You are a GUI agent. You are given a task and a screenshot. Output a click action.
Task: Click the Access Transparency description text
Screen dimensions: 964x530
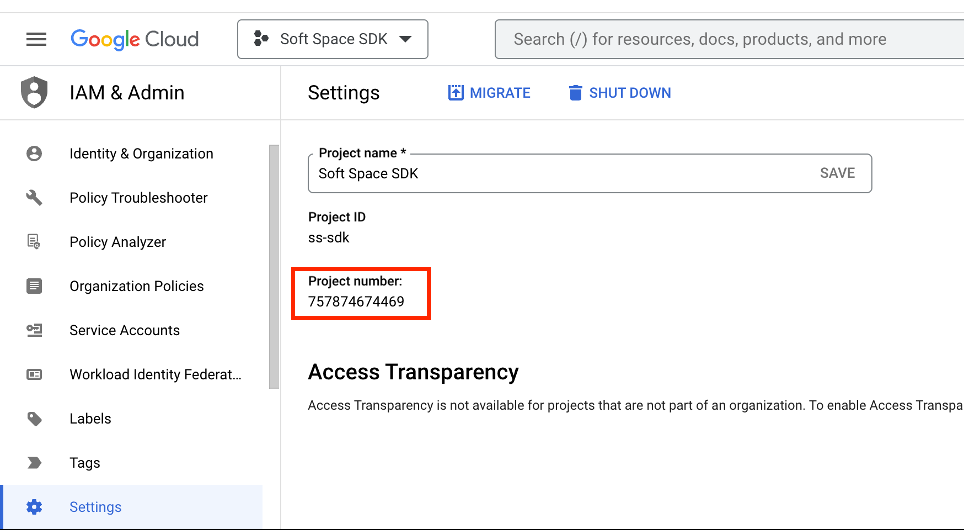click(x=636, y=406)
